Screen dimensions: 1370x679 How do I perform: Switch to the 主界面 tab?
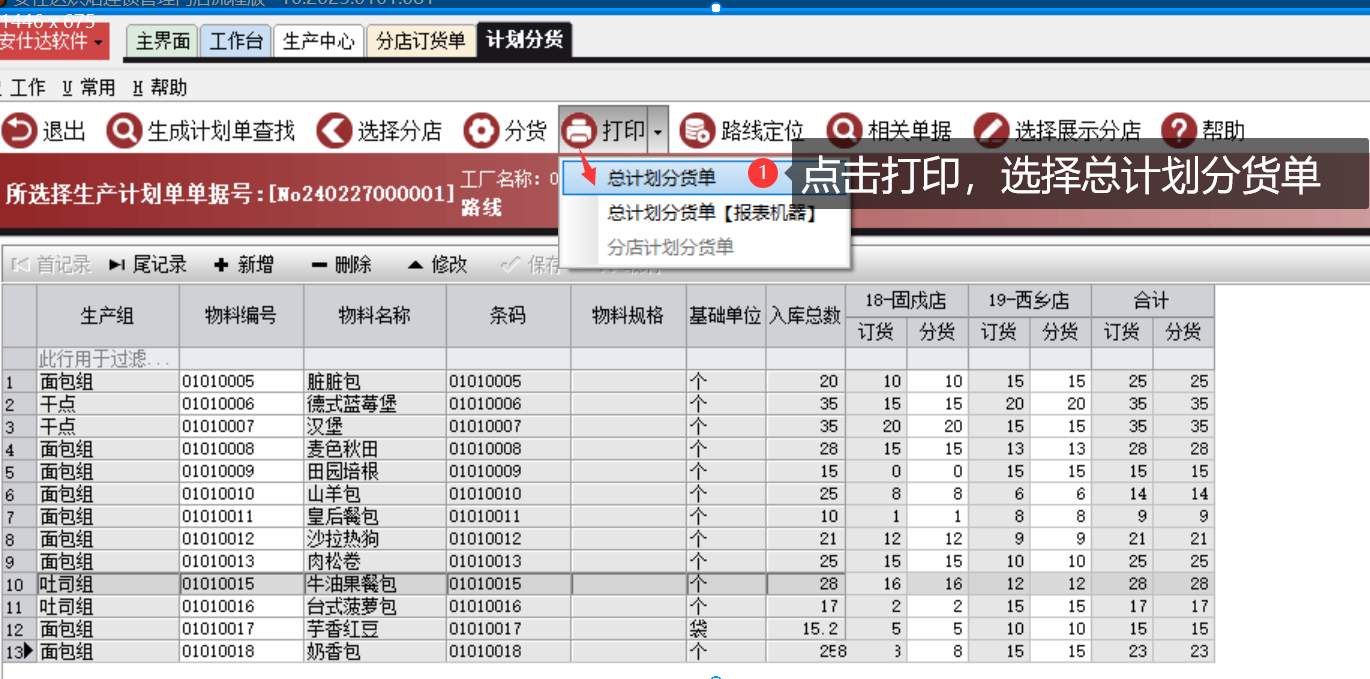[x=162, y=41]
